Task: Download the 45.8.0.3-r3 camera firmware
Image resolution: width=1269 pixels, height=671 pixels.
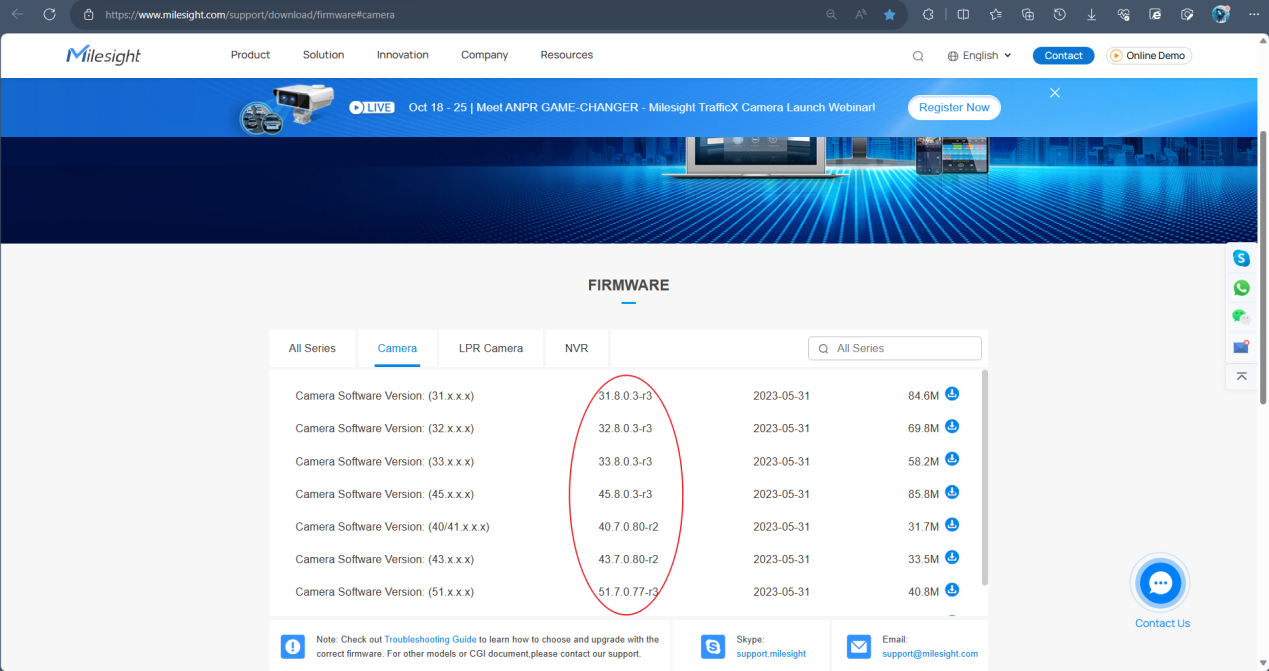Action: coord(952,492)
